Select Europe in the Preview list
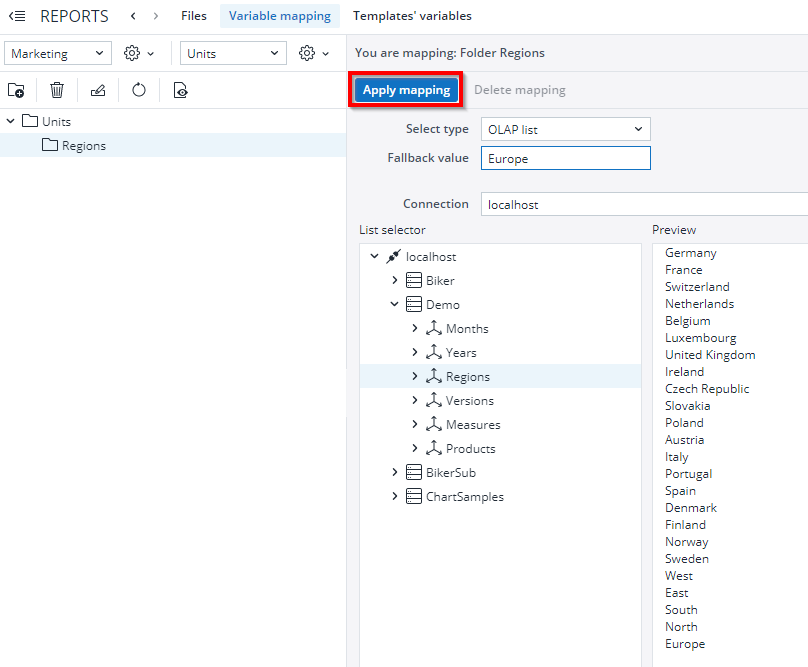This screenshot has height=667, width=808. tap(685, 644)
